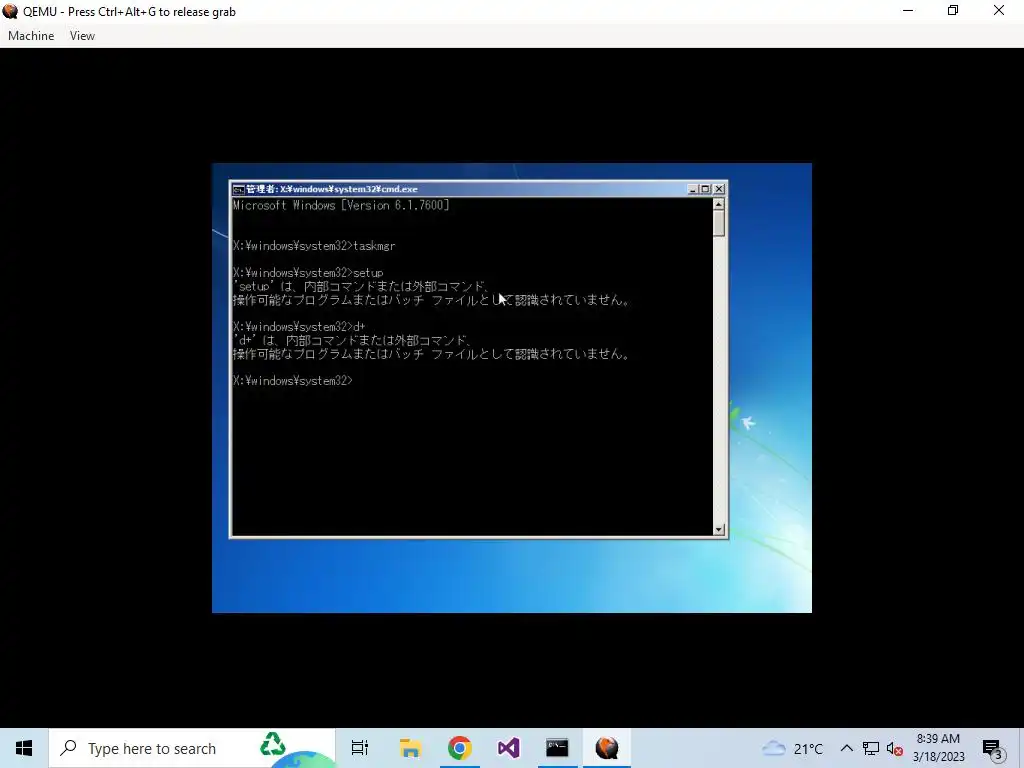Open the weather widget showing 21°C
The image size is (1024, 768).
click(792, 748)
